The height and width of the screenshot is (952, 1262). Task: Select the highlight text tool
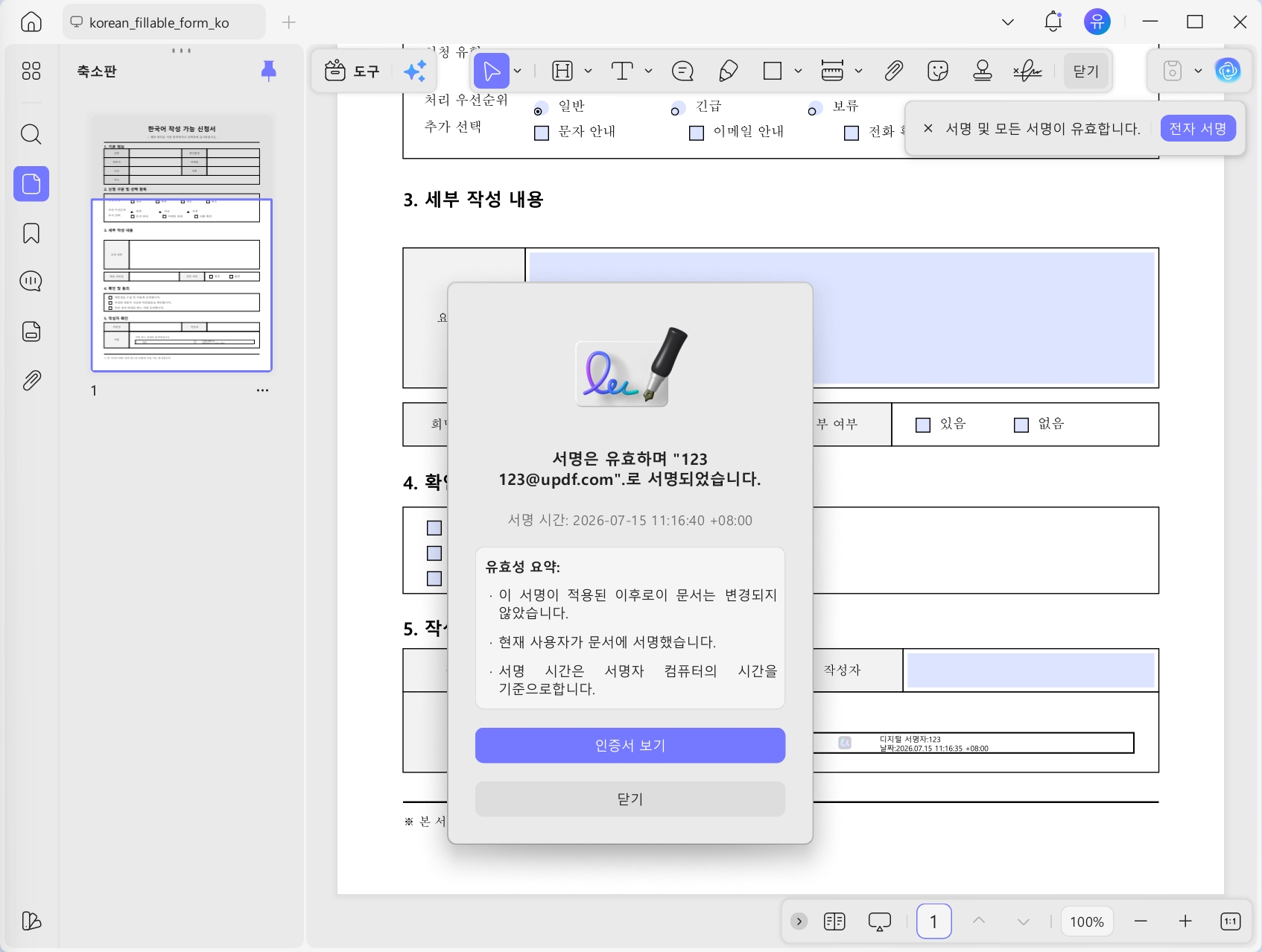click(x=563, y=71)
